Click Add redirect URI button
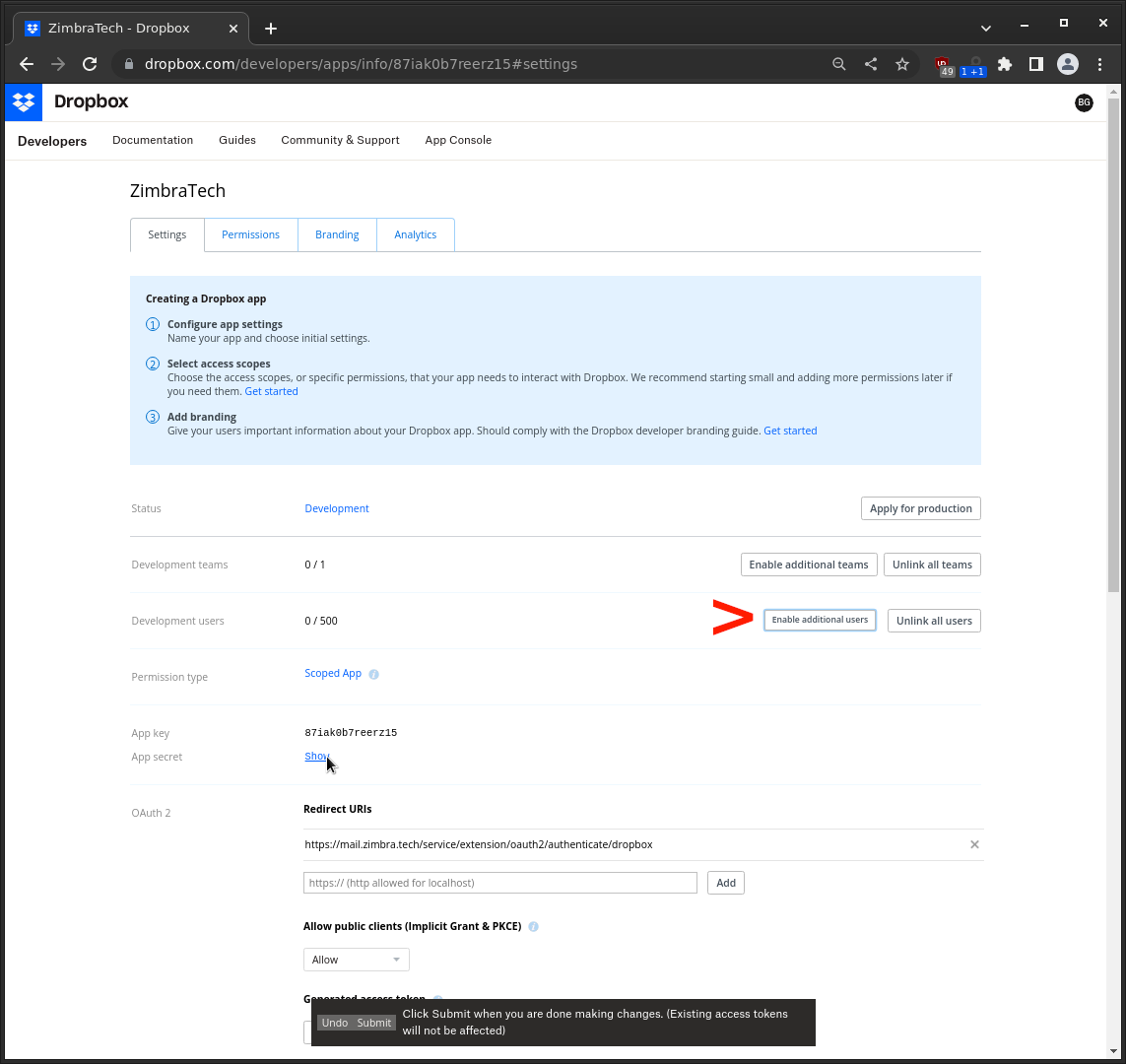Image resolution: width=1126 pixels, height=1064 pixels. 726,883
